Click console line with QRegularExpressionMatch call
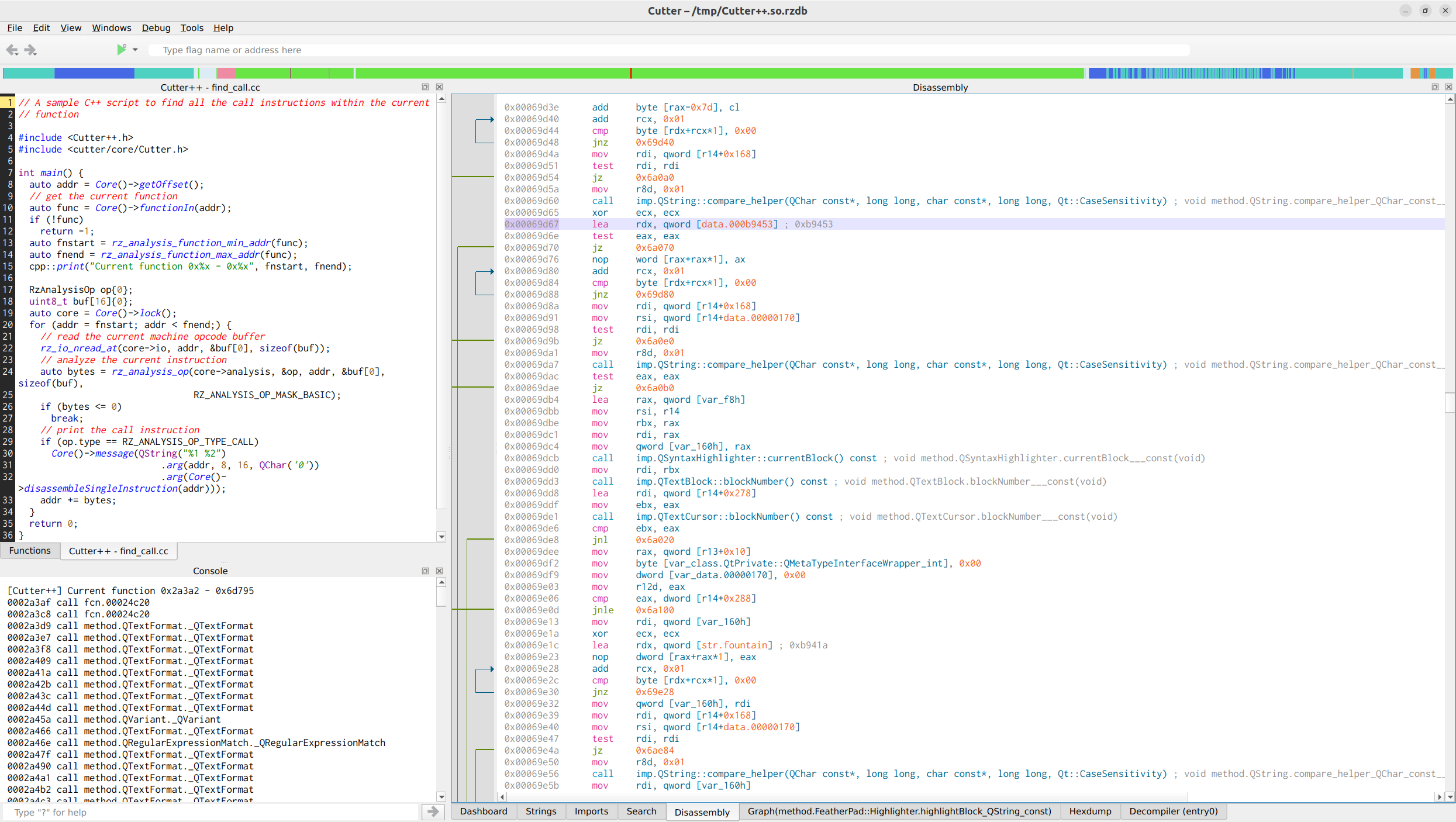The height and width of the screenshot is (822, 1456). tap(196, 743)
